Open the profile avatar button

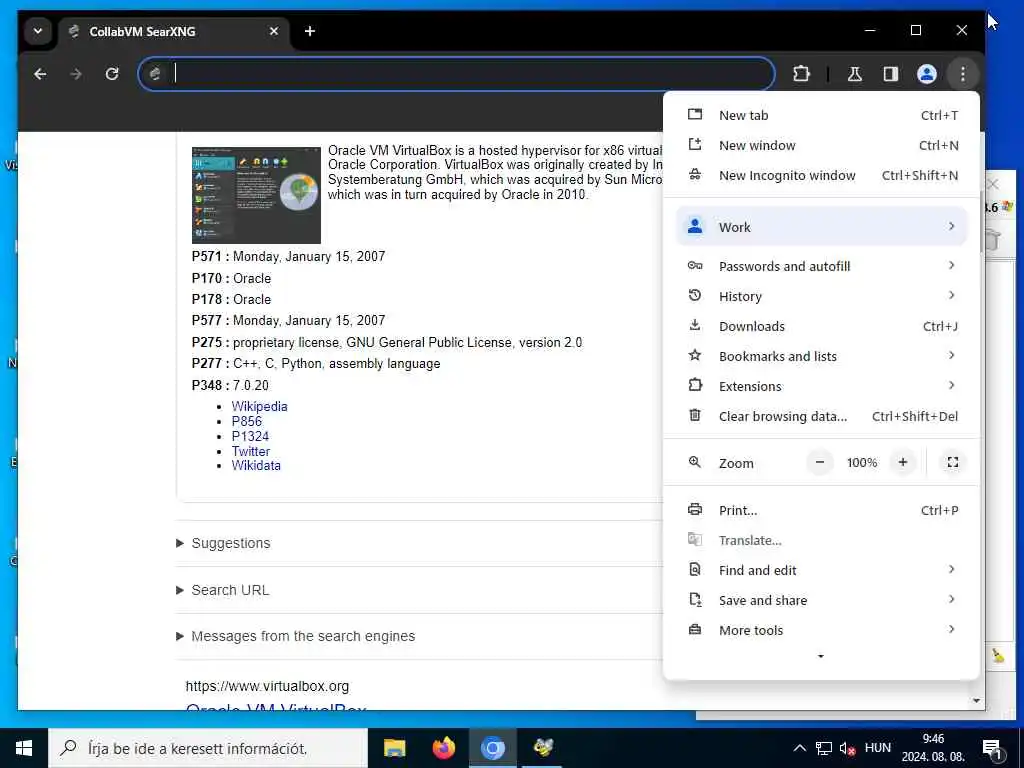tap(927, 74)
